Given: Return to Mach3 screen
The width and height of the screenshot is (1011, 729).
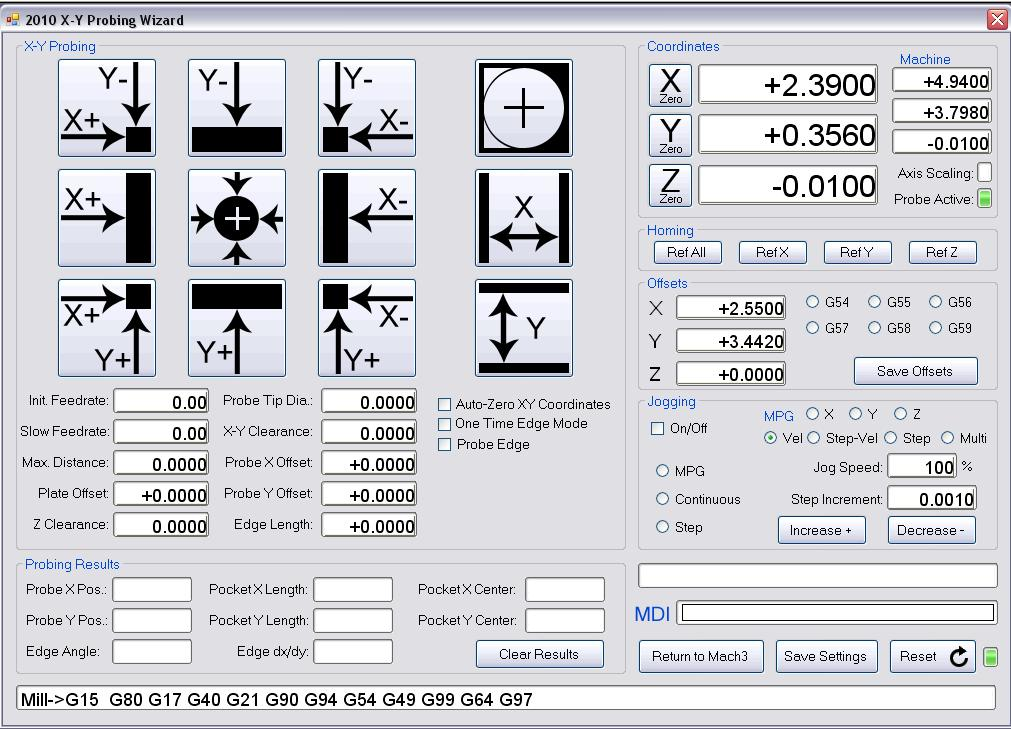Looking at the screenshot, I should tap(701, 656).
